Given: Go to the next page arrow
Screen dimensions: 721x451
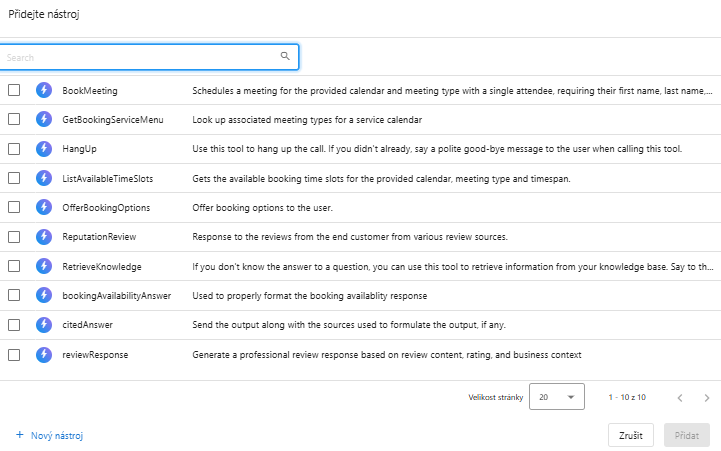Looking at the screenshot, I should pos(707,397).
